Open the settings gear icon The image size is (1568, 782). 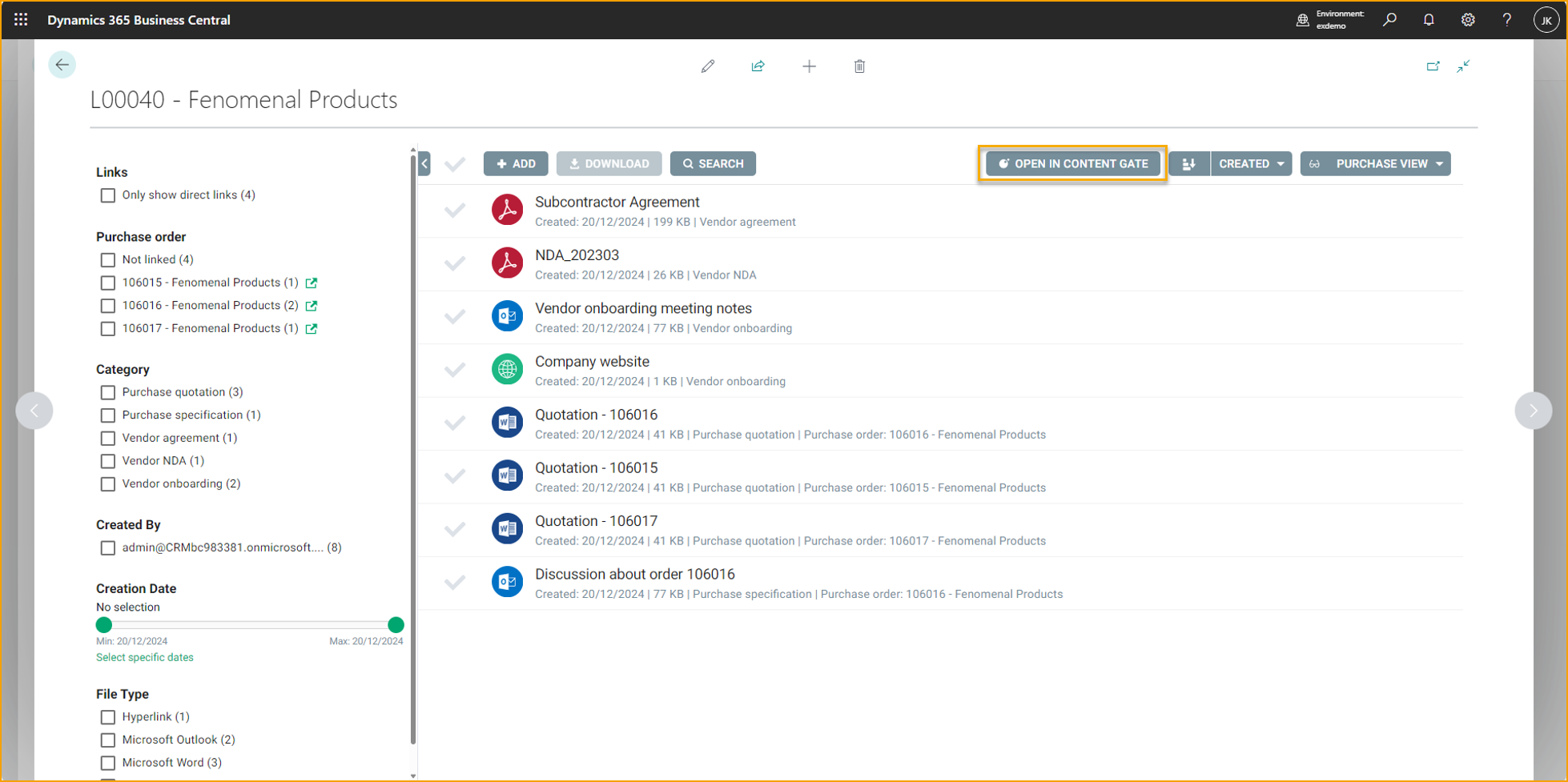[x=1467, y=20]
